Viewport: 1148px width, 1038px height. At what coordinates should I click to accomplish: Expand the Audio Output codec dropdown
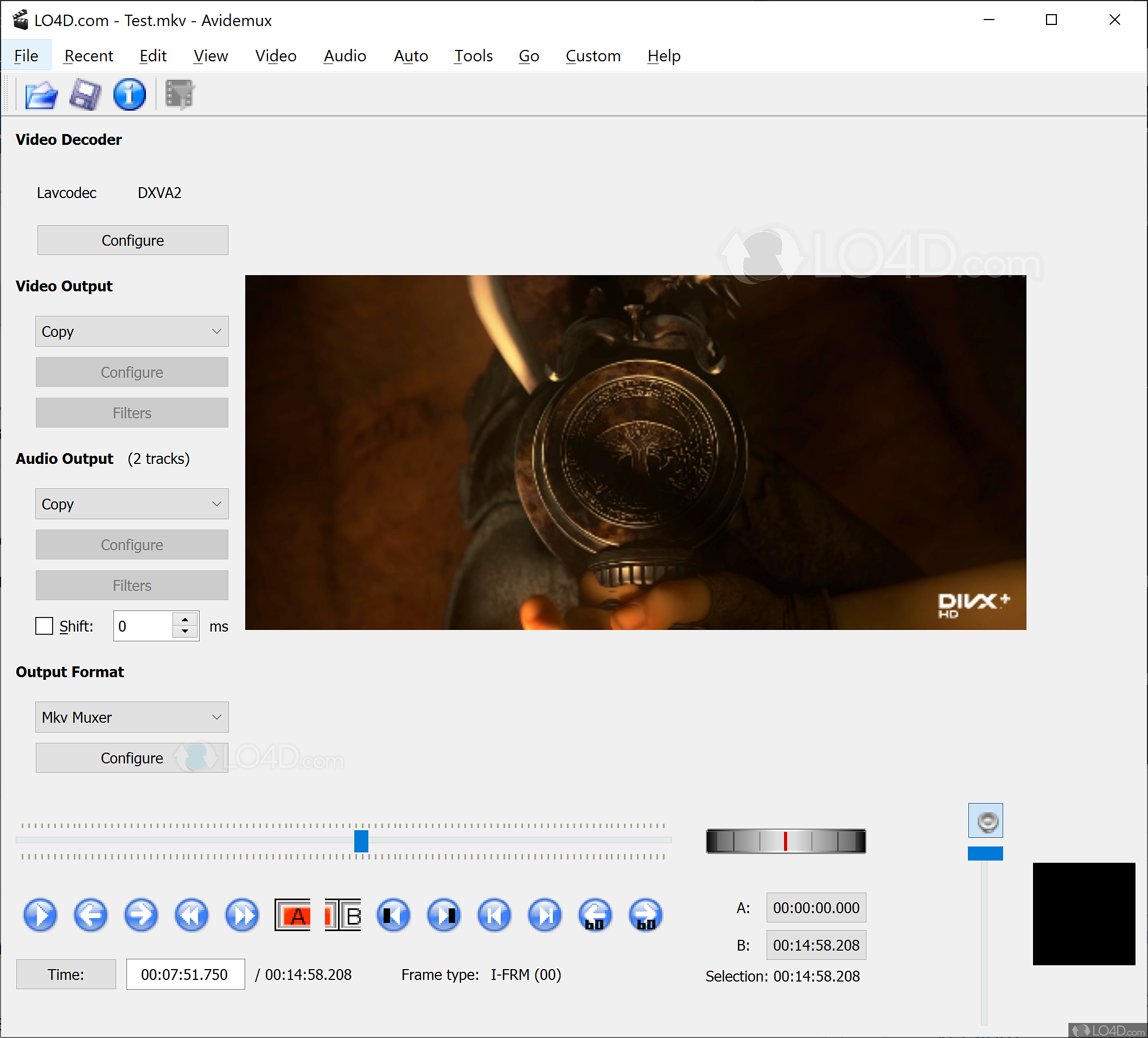132,504
